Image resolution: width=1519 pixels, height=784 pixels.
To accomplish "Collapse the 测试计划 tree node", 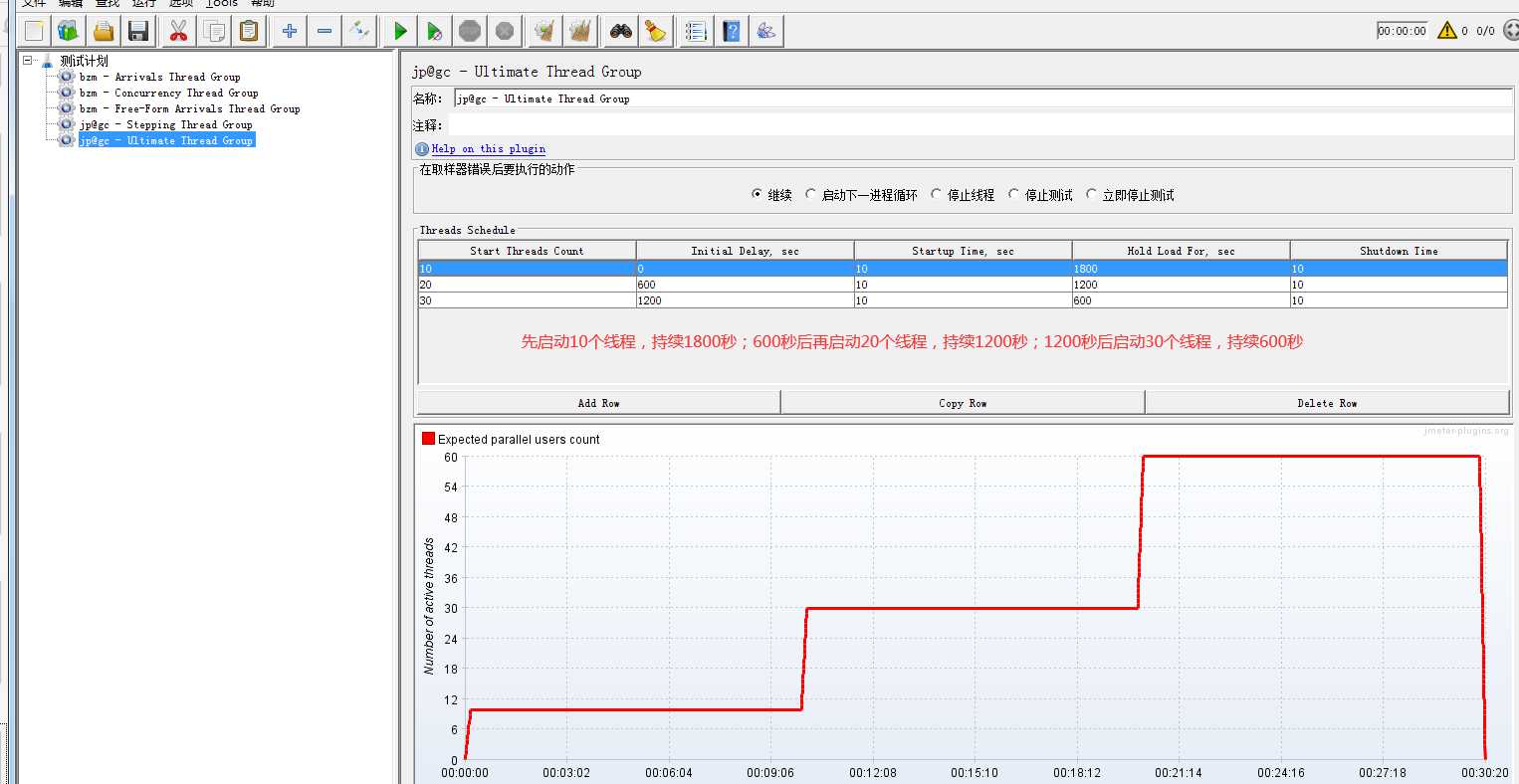I will pyautogui.click(x=28, y=61).
